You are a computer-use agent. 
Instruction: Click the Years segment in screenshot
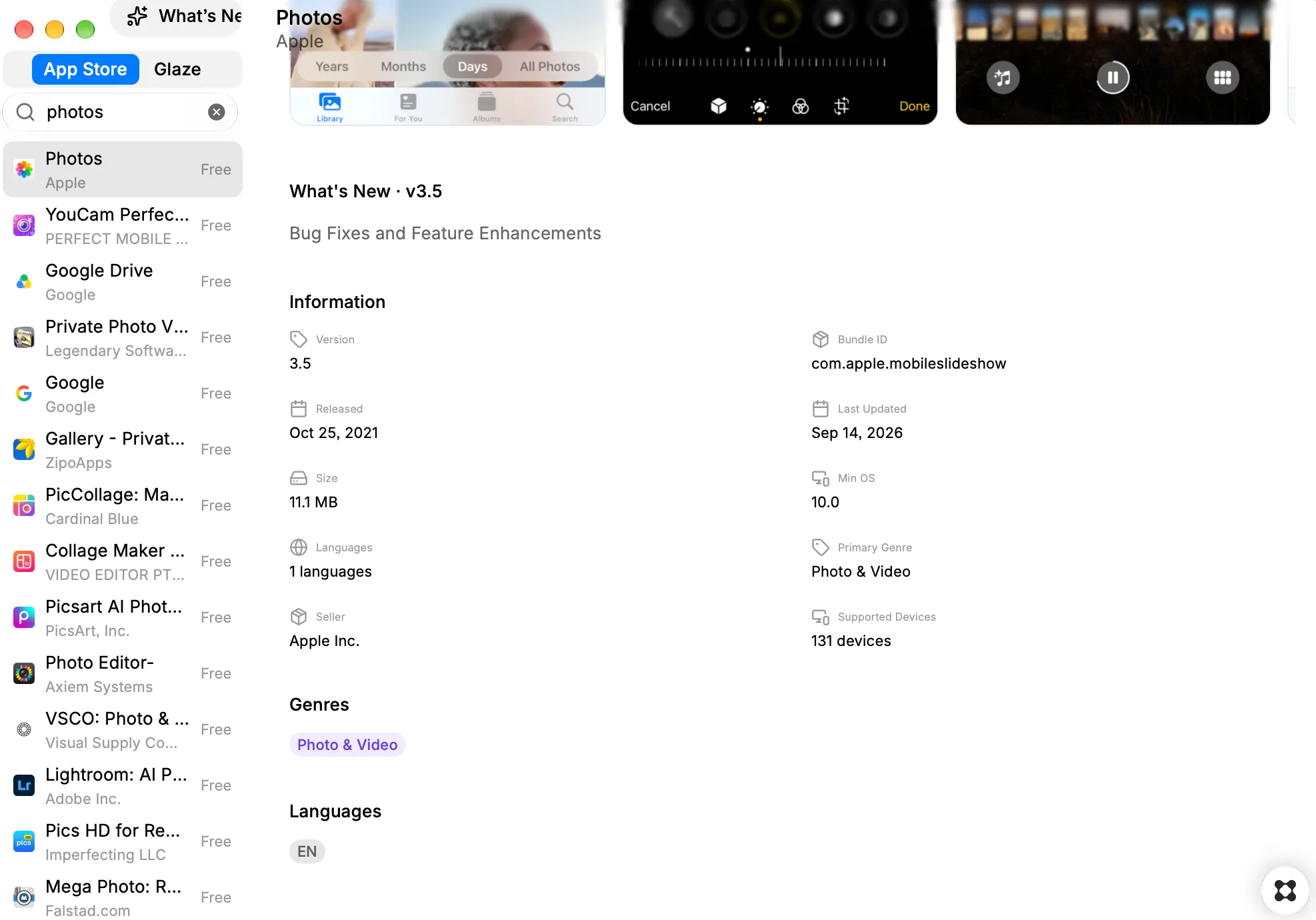pyautogui.click(x=332, y=67)
